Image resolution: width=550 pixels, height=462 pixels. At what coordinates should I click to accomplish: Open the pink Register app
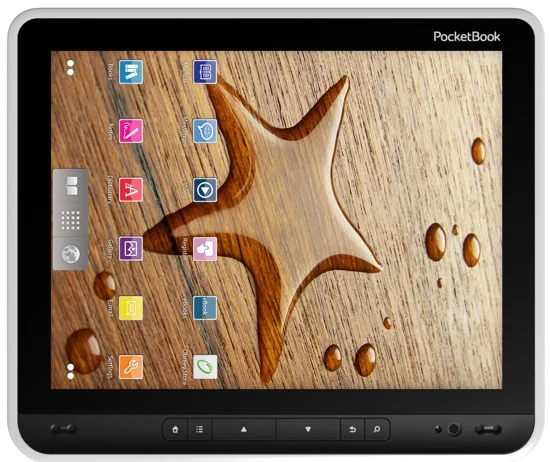coord(205,249)
